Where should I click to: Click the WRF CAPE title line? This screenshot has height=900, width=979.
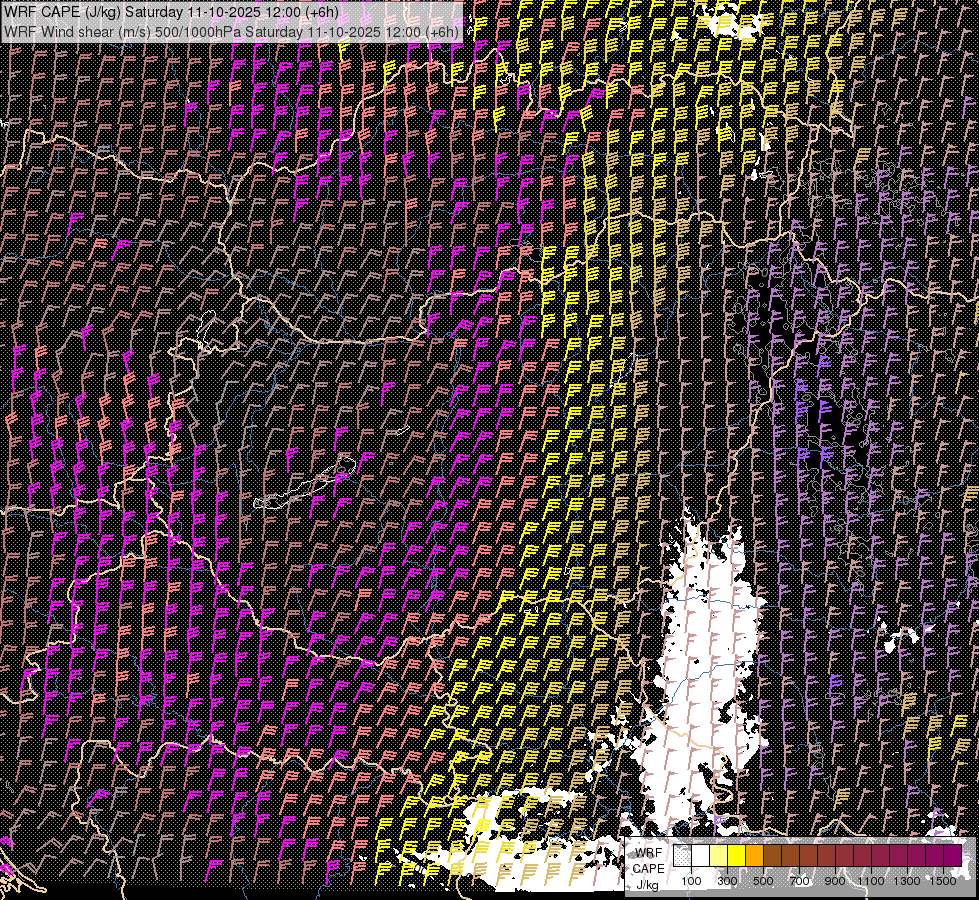pyautogui.click(x=172, y=12)
